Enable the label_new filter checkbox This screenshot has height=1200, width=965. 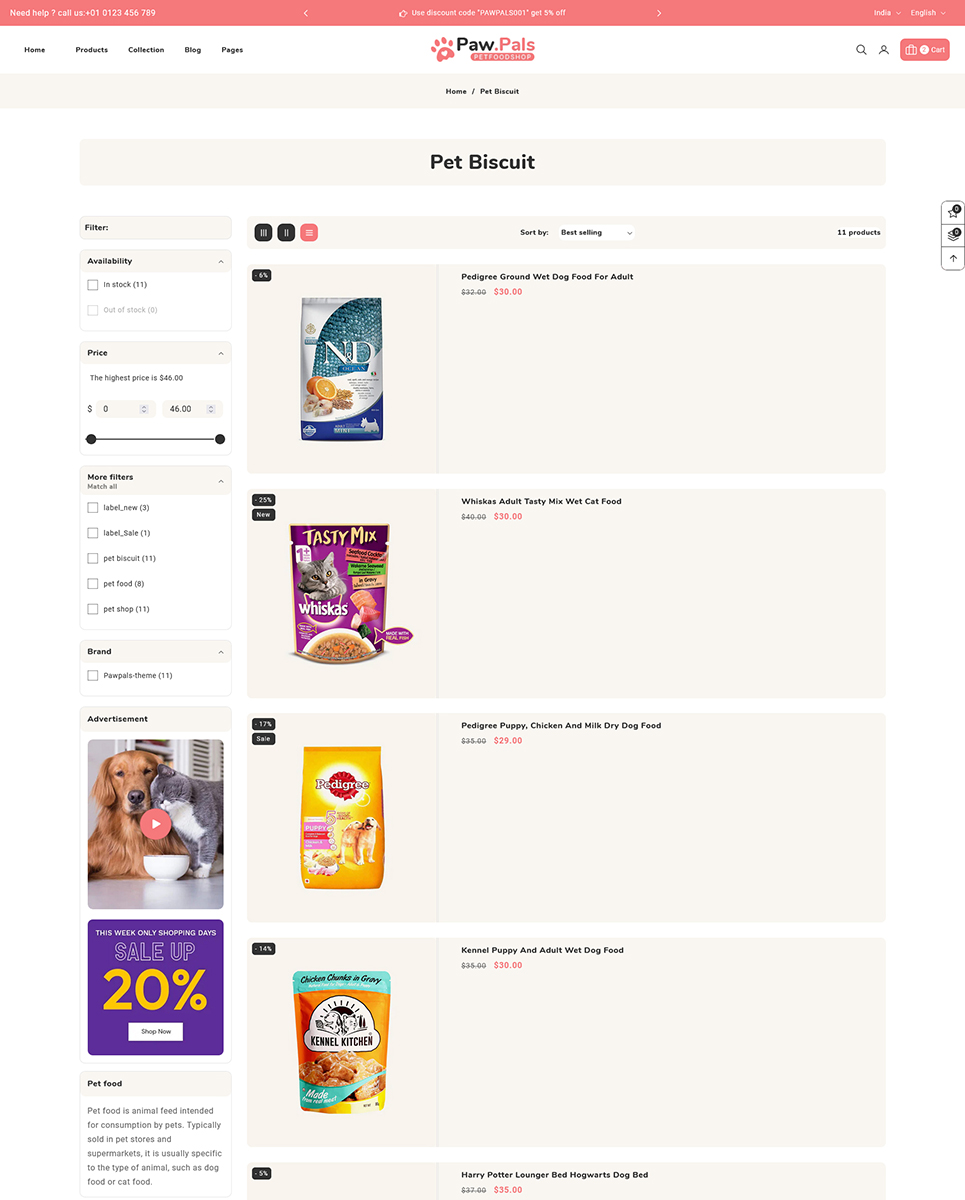(x=93, y=508)
